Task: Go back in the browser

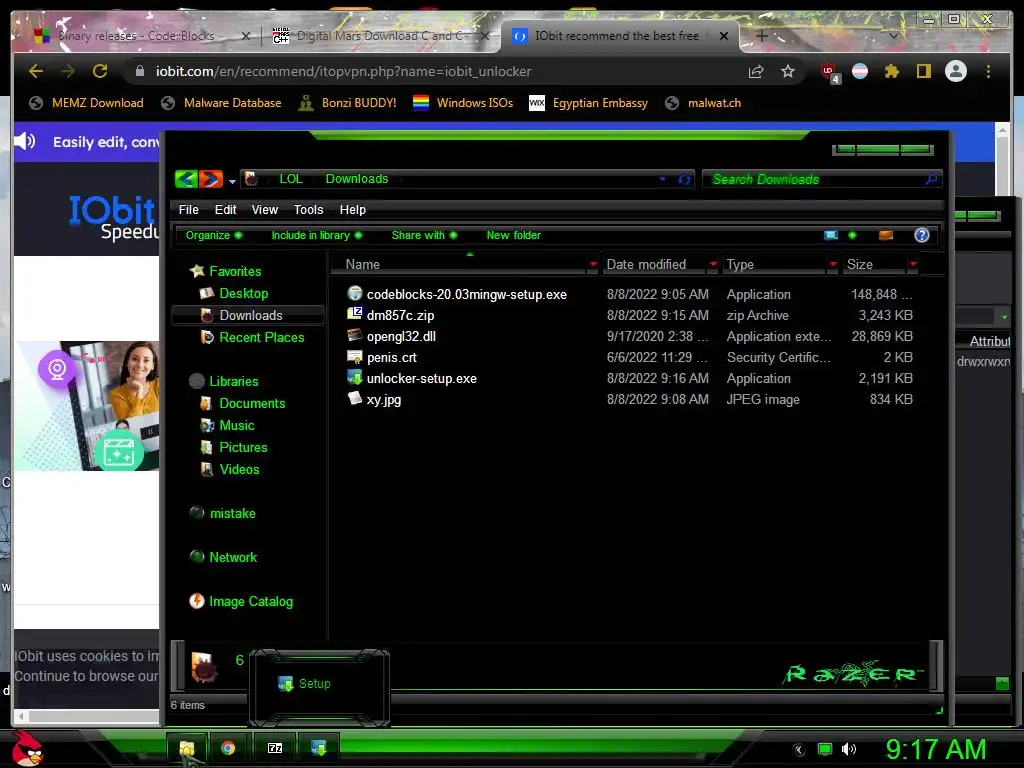Action: coord(36,71)
